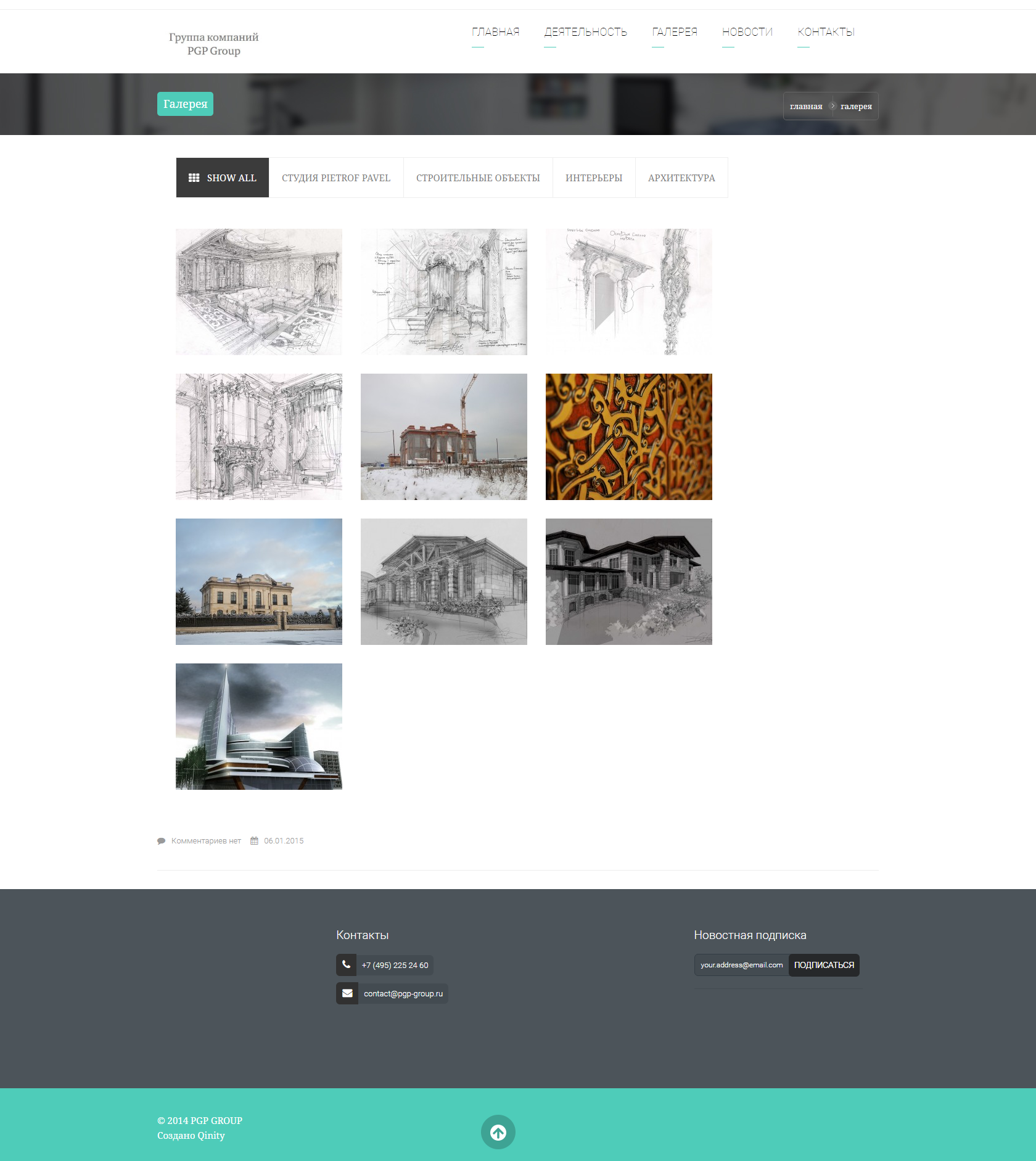Open the ГЛАВНАЯ menu item
The width and height of the screenshot is (1036, 1161).
(496, 32)
